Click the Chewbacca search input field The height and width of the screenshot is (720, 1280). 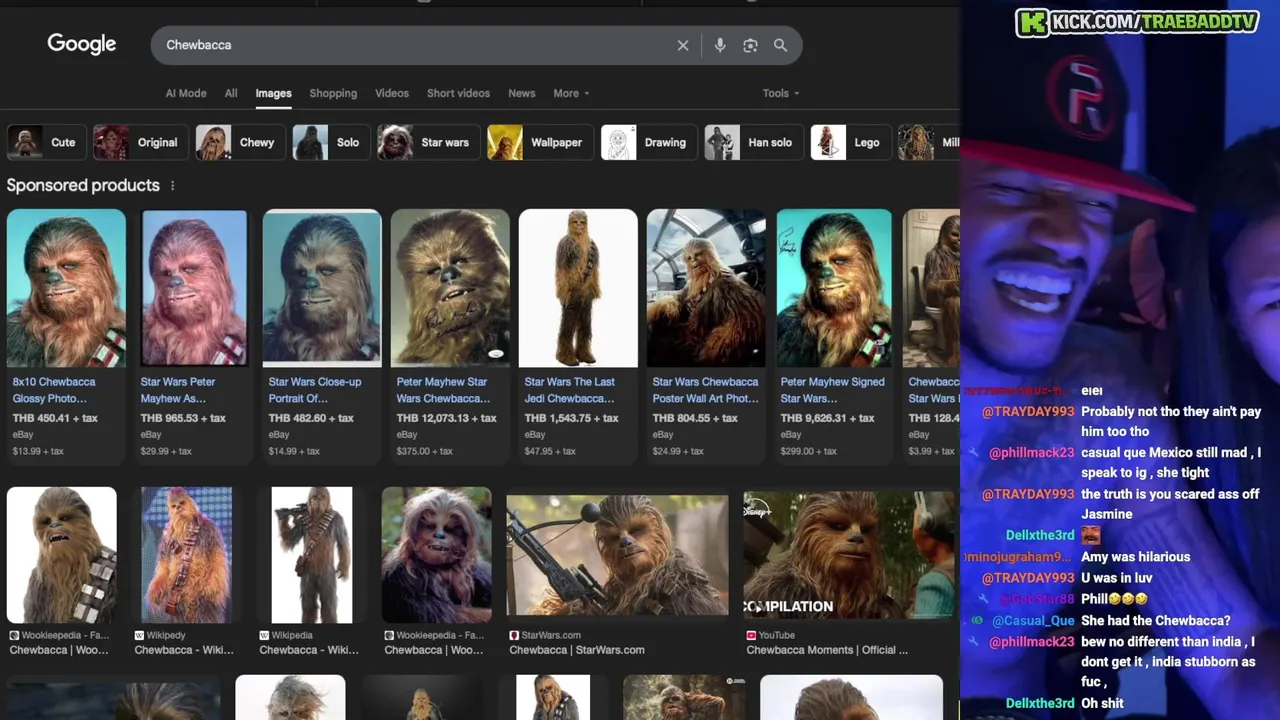point(415,45)
